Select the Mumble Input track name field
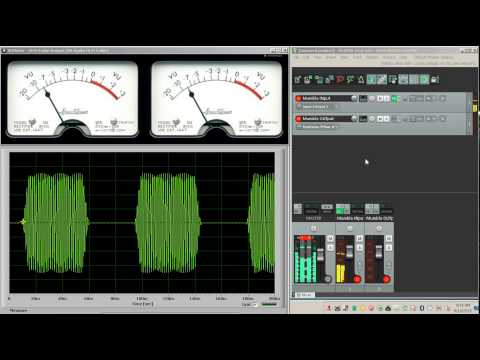 coord(326,98)
